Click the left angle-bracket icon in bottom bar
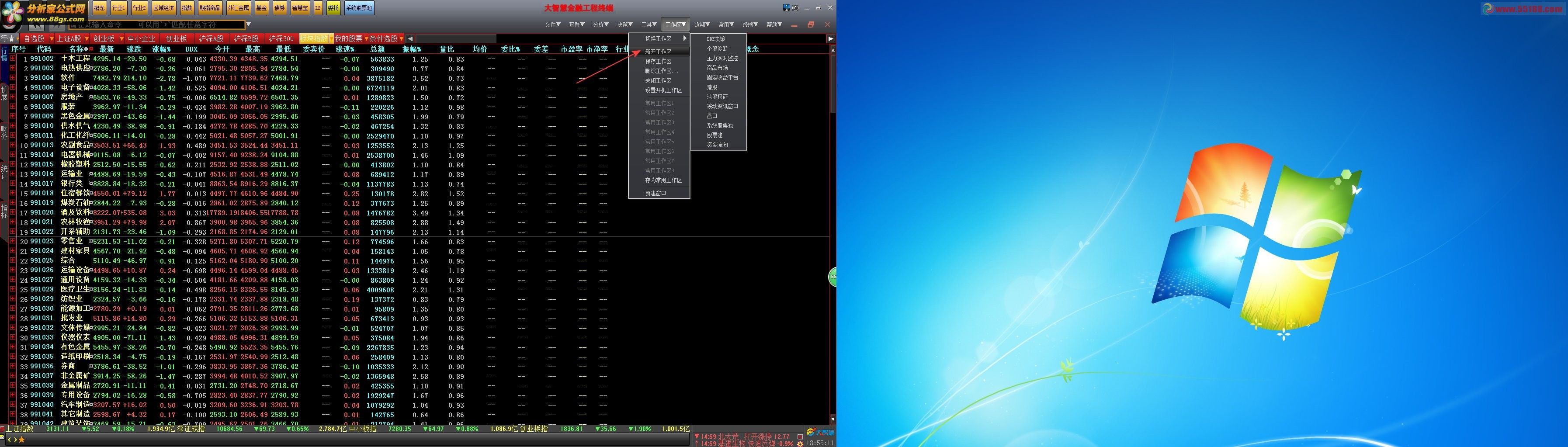 click(x=9, y=440)
